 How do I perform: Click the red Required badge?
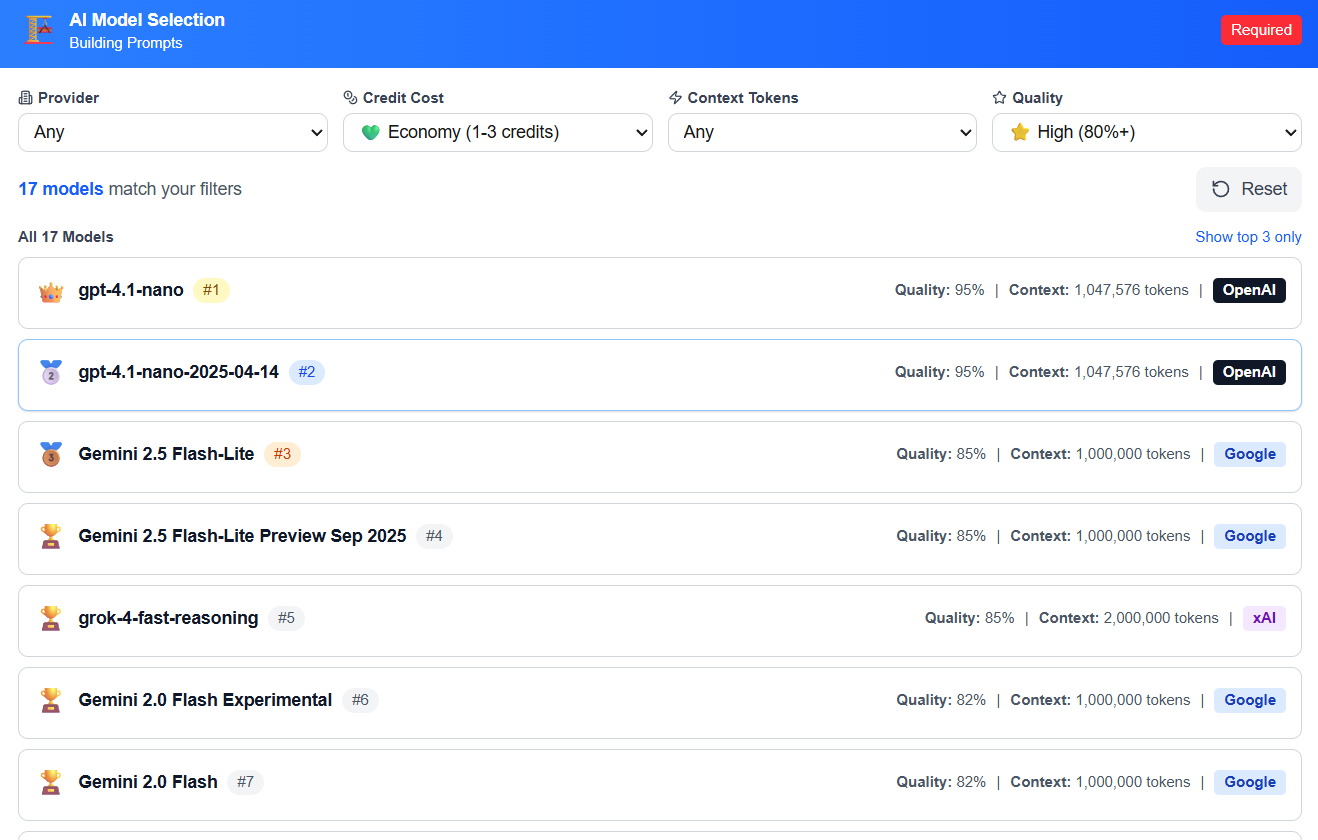pyautogui.click(x=1261, y=30)
